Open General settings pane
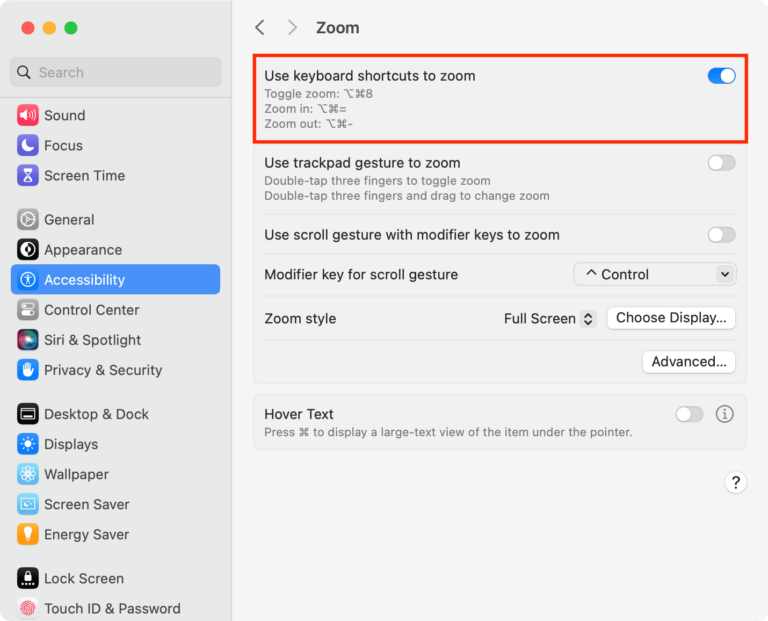Image resolution: width=768 pixels, height=621 pixels. click(69, 219)
